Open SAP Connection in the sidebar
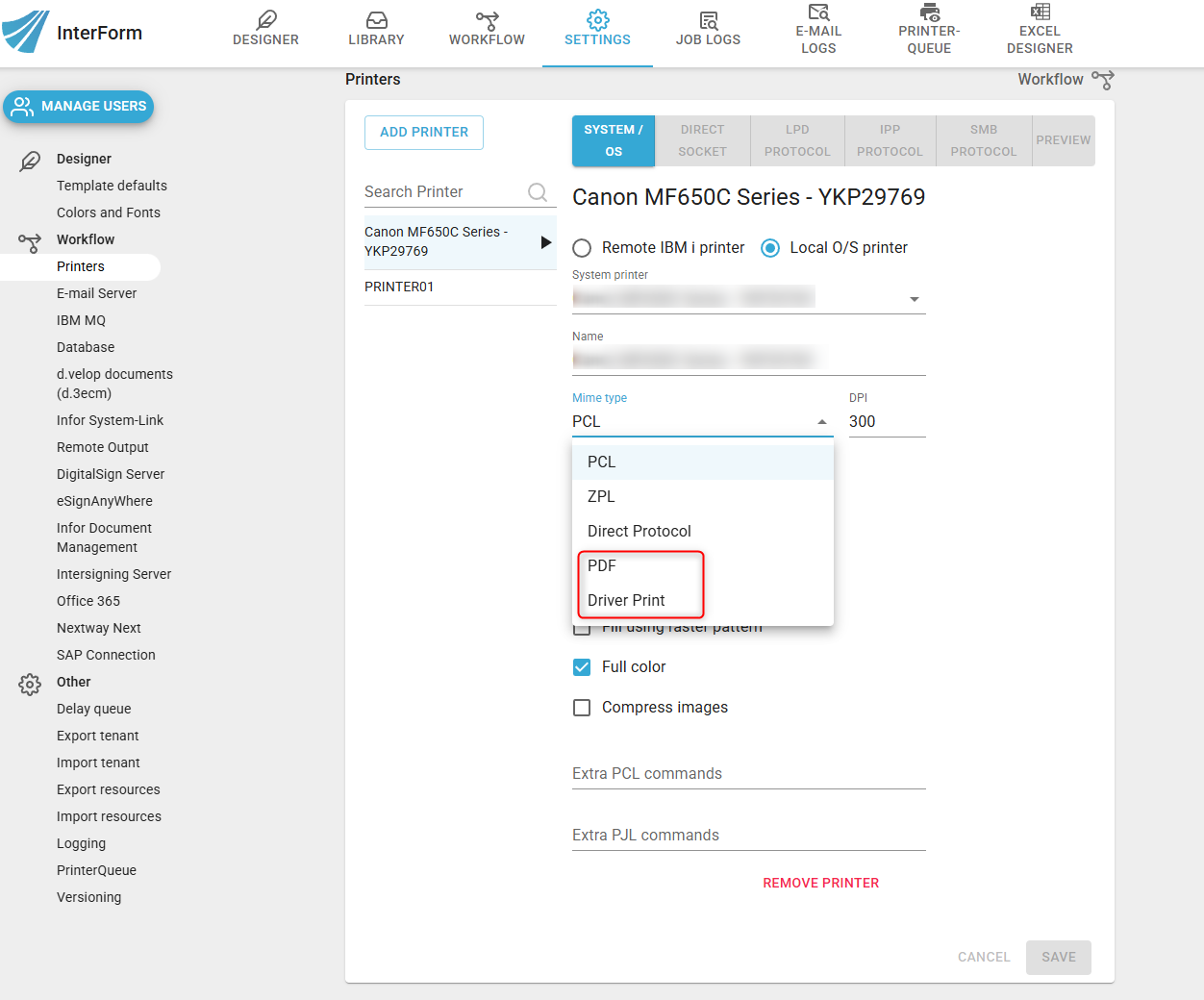1204x1000 pixels. [106, 655]
